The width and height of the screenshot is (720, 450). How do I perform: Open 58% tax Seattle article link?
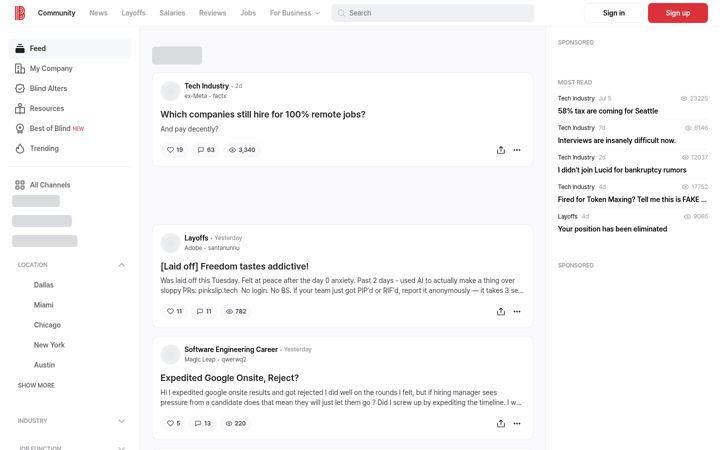tap(608, 111)
